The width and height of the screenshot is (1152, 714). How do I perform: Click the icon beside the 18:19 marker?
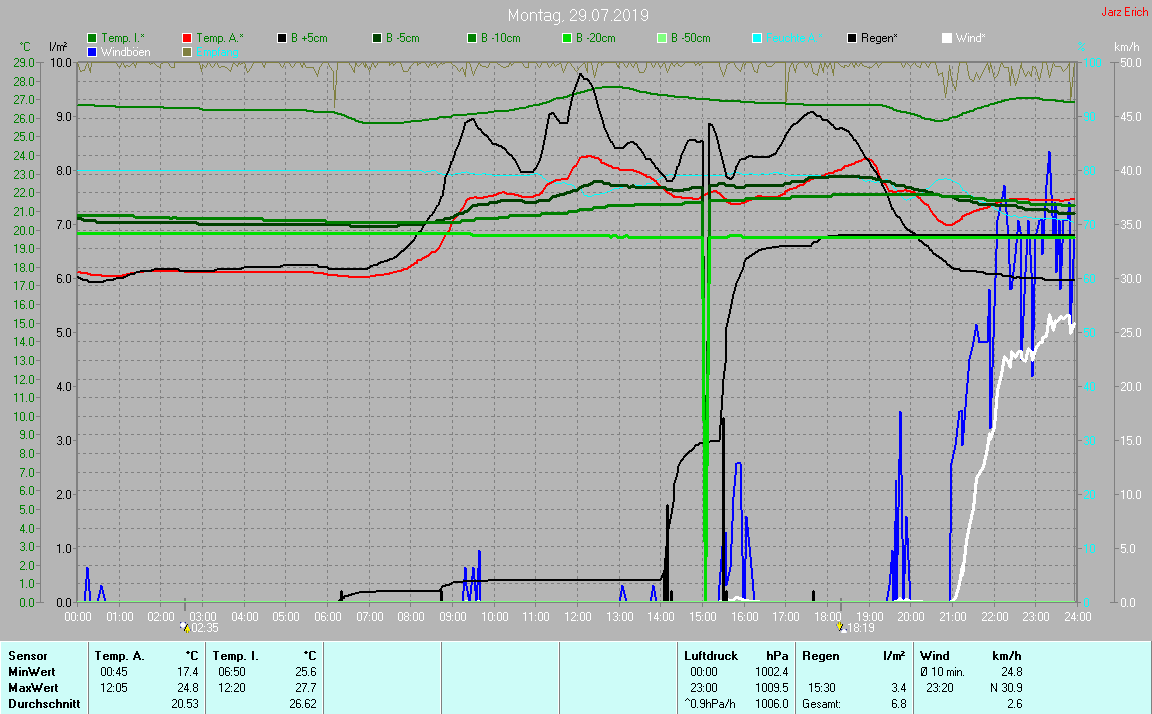840,627
